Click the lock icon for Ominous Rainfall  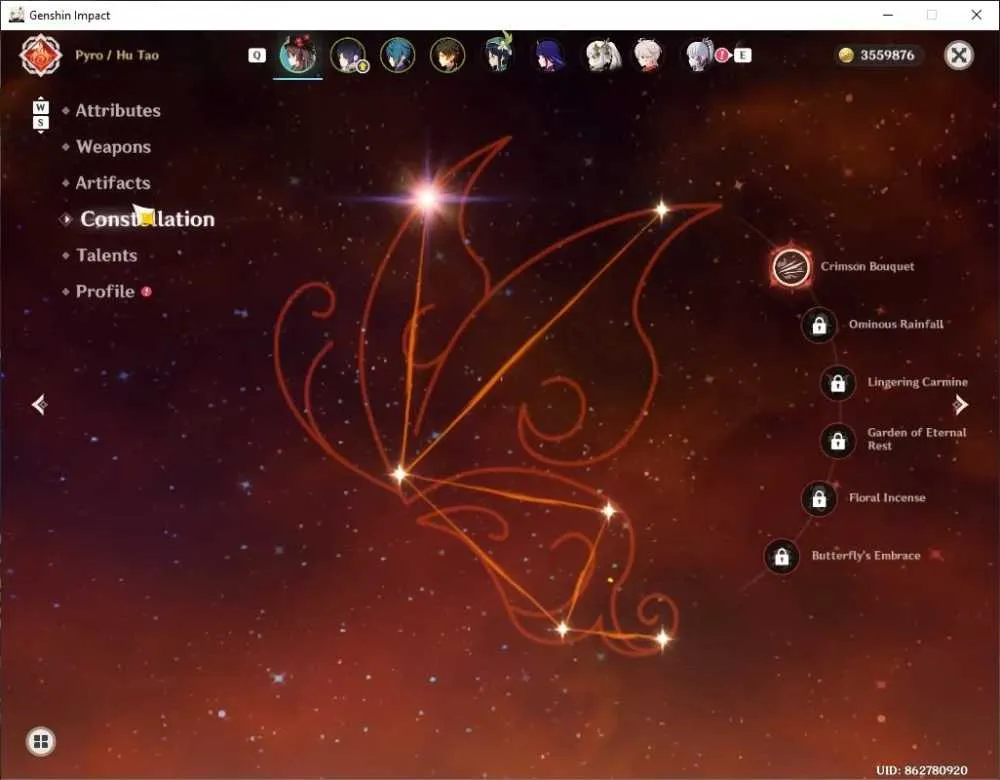819,325
